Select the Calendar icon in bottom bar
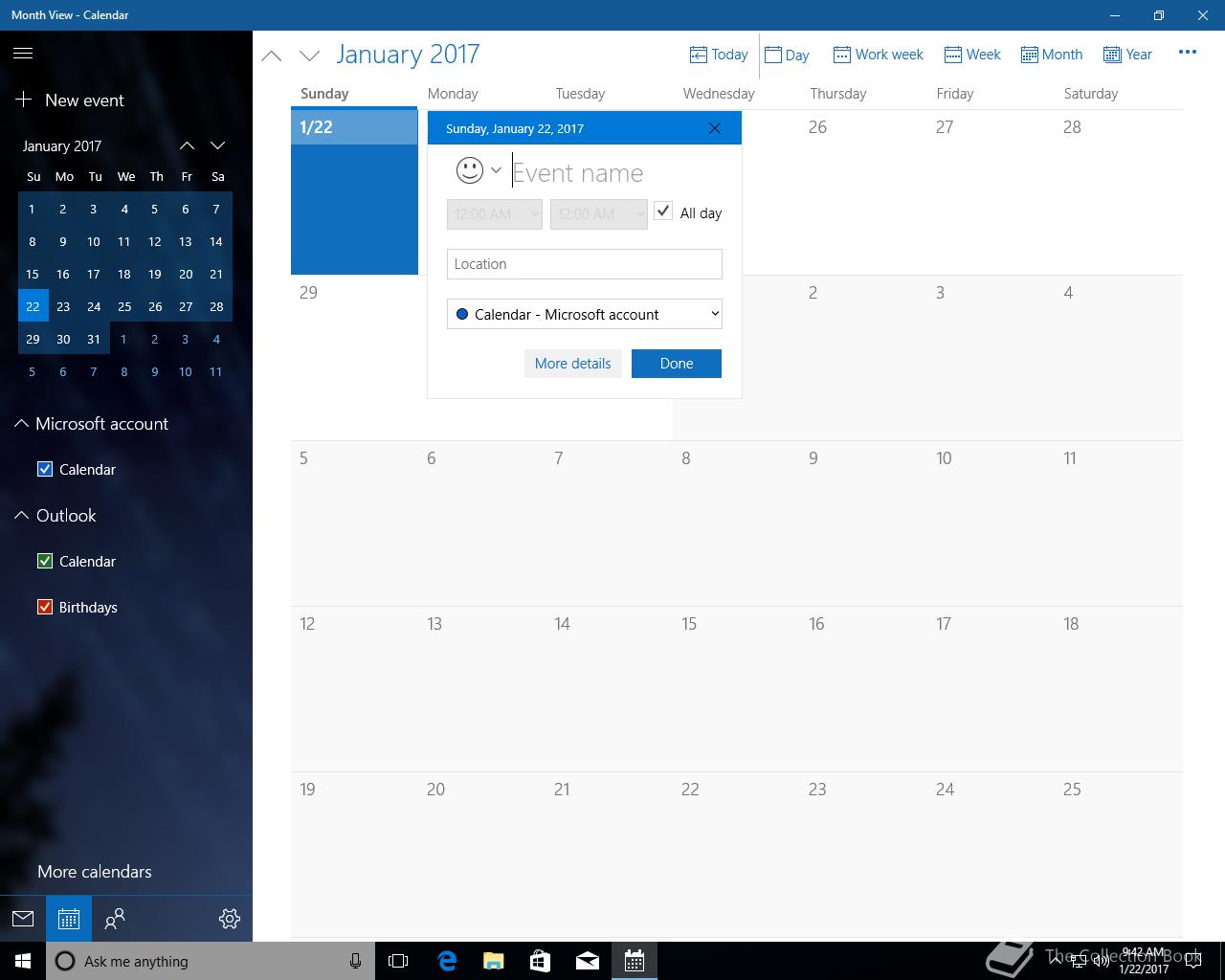This screenshot has height=980, width=1225. point(69,919)
